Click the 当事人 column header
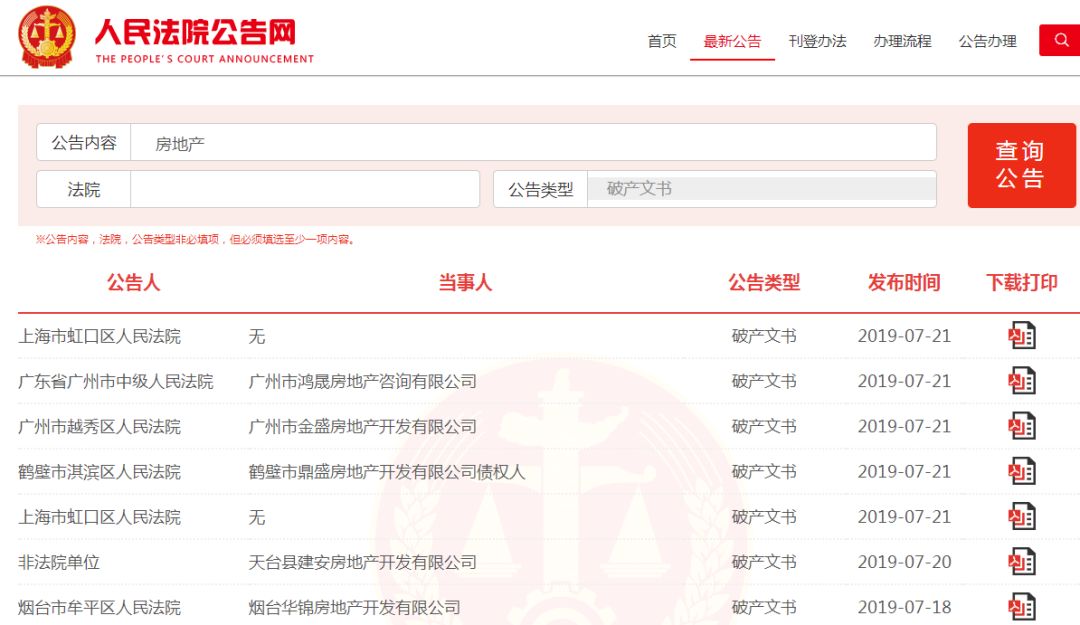Image resolution: width=1080 pixels, height=625 pixels. click(465, 283)
